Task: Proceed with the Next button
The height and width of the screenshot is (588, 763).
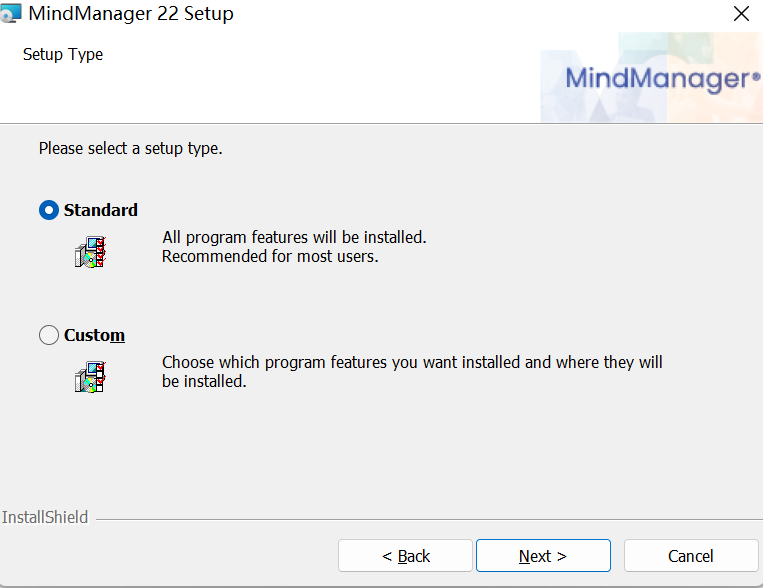Action: click(543, 556)
